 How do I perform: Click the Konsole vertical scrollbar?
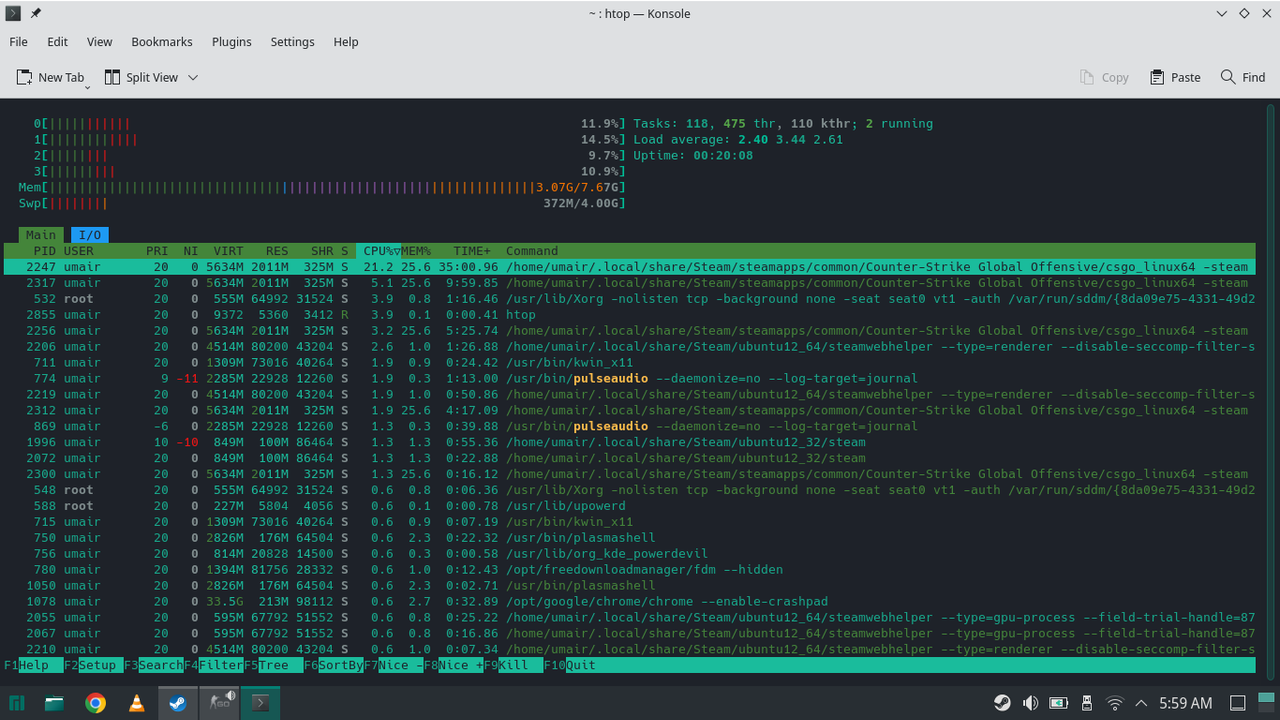1271,390
